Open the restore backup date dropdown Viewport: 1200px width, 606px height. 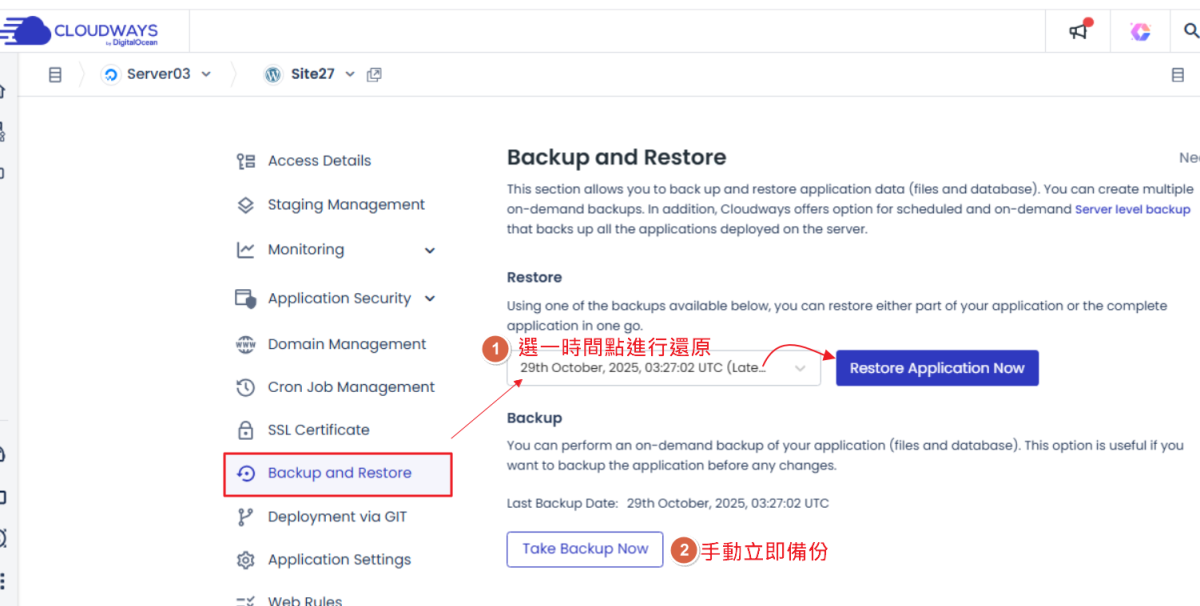tap(663, 368)
